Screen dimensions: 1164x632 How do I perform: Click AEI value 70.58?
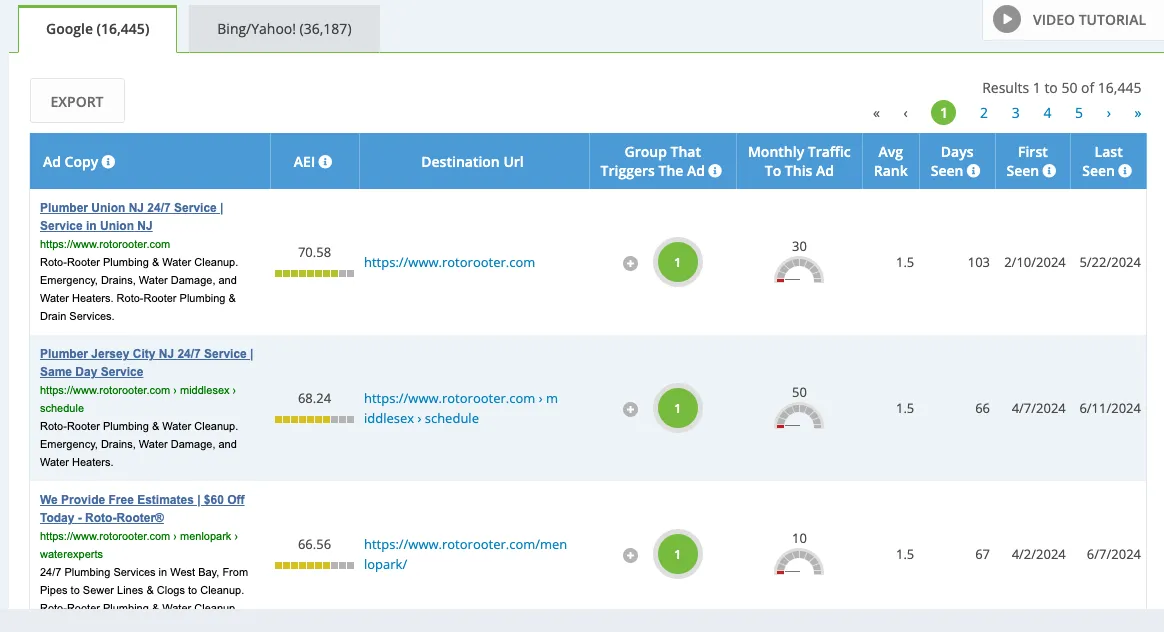point(314,253)
